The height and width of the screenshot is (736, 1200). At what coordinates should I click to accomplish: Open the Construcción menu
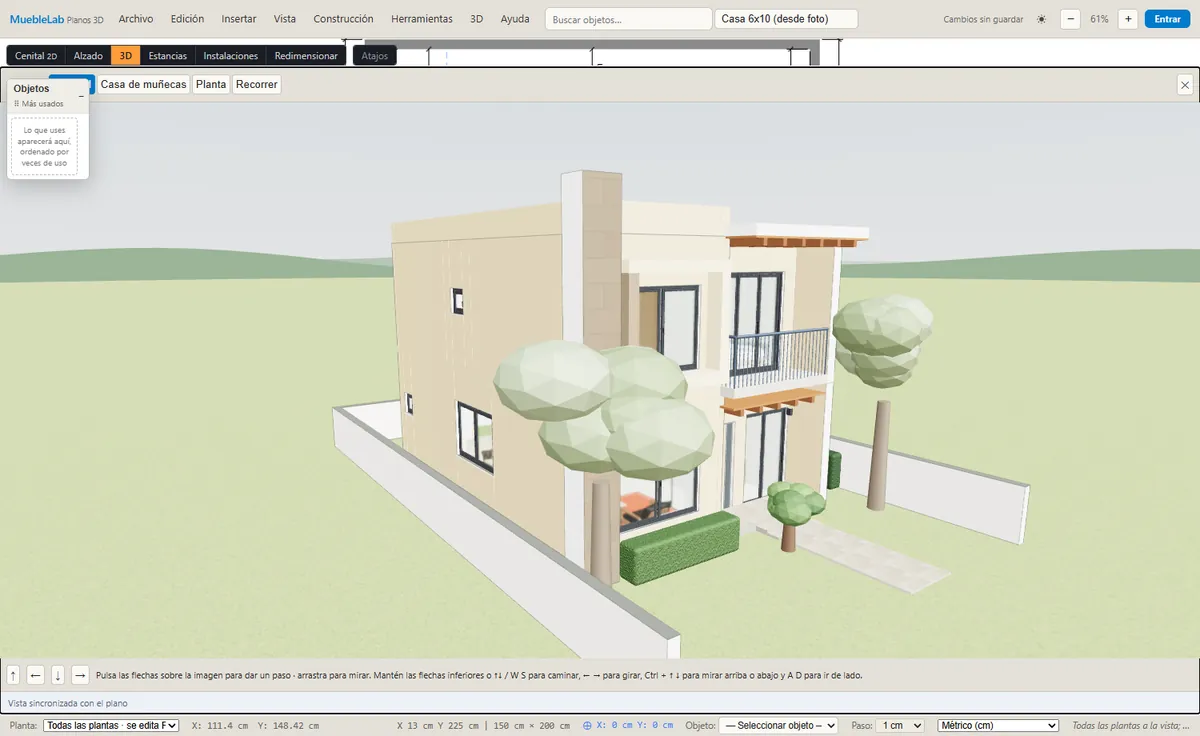click(x=343, y=19)
